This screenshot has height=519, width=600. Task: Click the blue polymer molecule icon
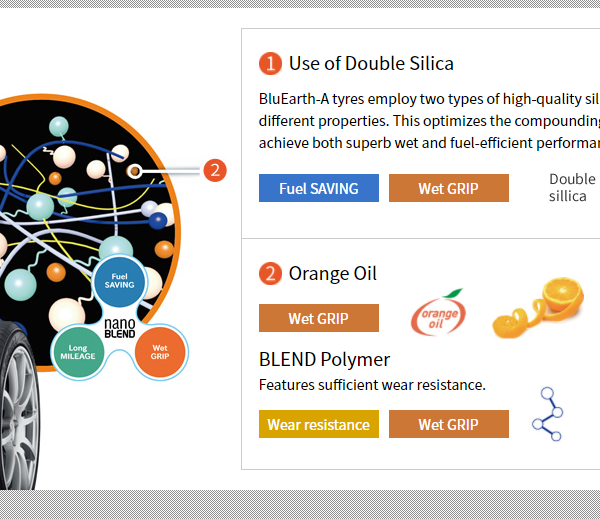click(547, 414)
